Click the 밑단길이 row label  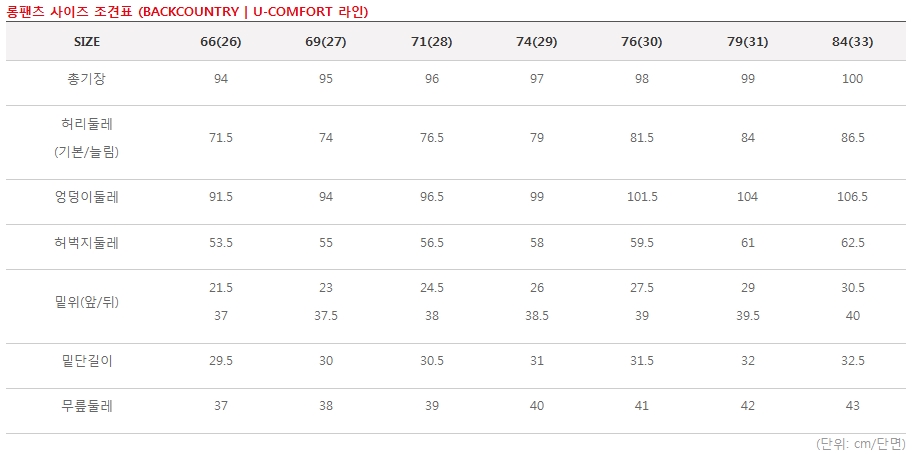click(x=87, y=361)
